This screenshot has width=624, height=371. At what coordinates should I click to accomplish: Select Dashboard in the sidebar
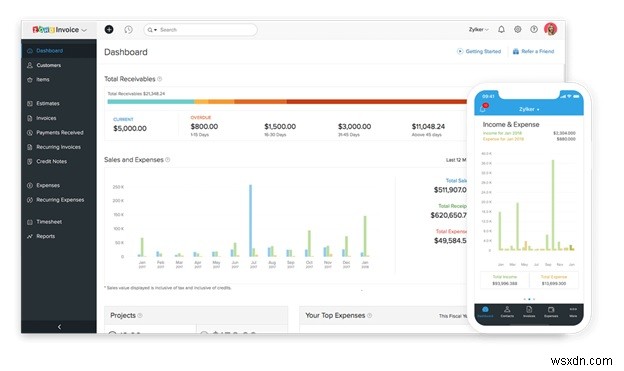pyautogui.click(x=59, y=51)
